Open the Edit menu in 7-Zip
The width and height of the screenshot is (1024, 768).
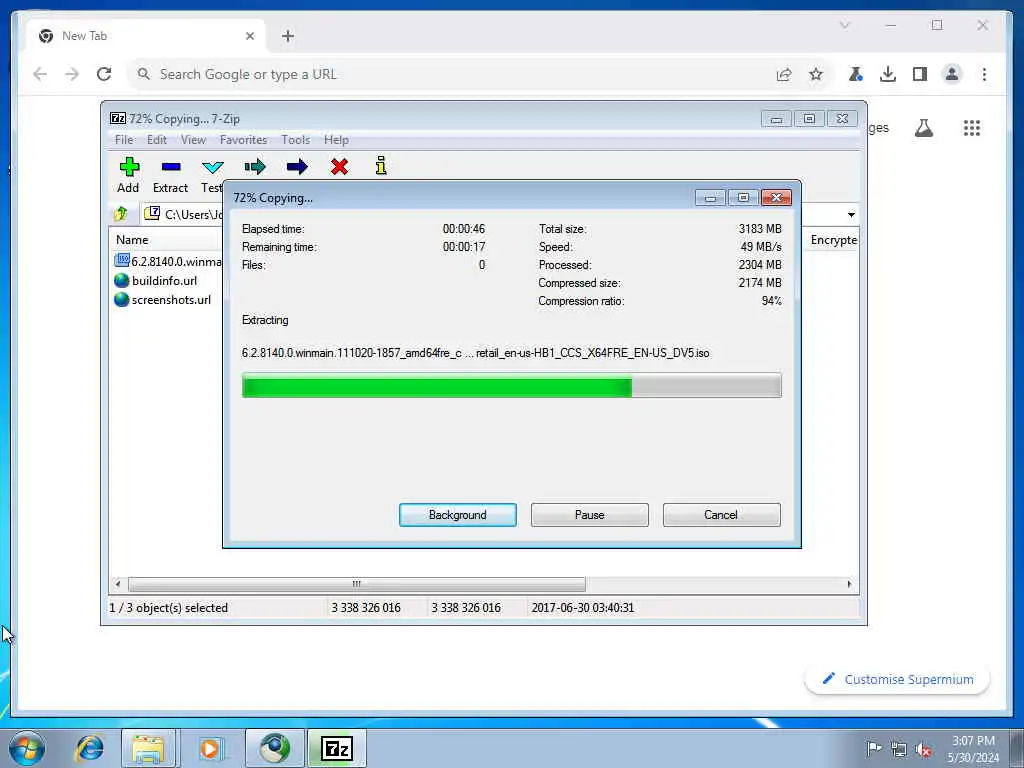[x=156, y=140]
